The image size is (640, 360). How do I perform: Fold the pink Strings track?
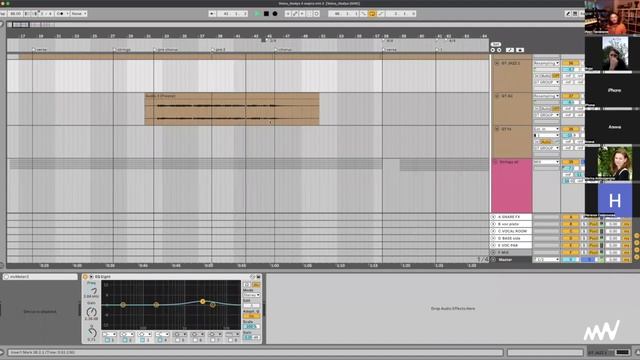(x=495, y=162)
